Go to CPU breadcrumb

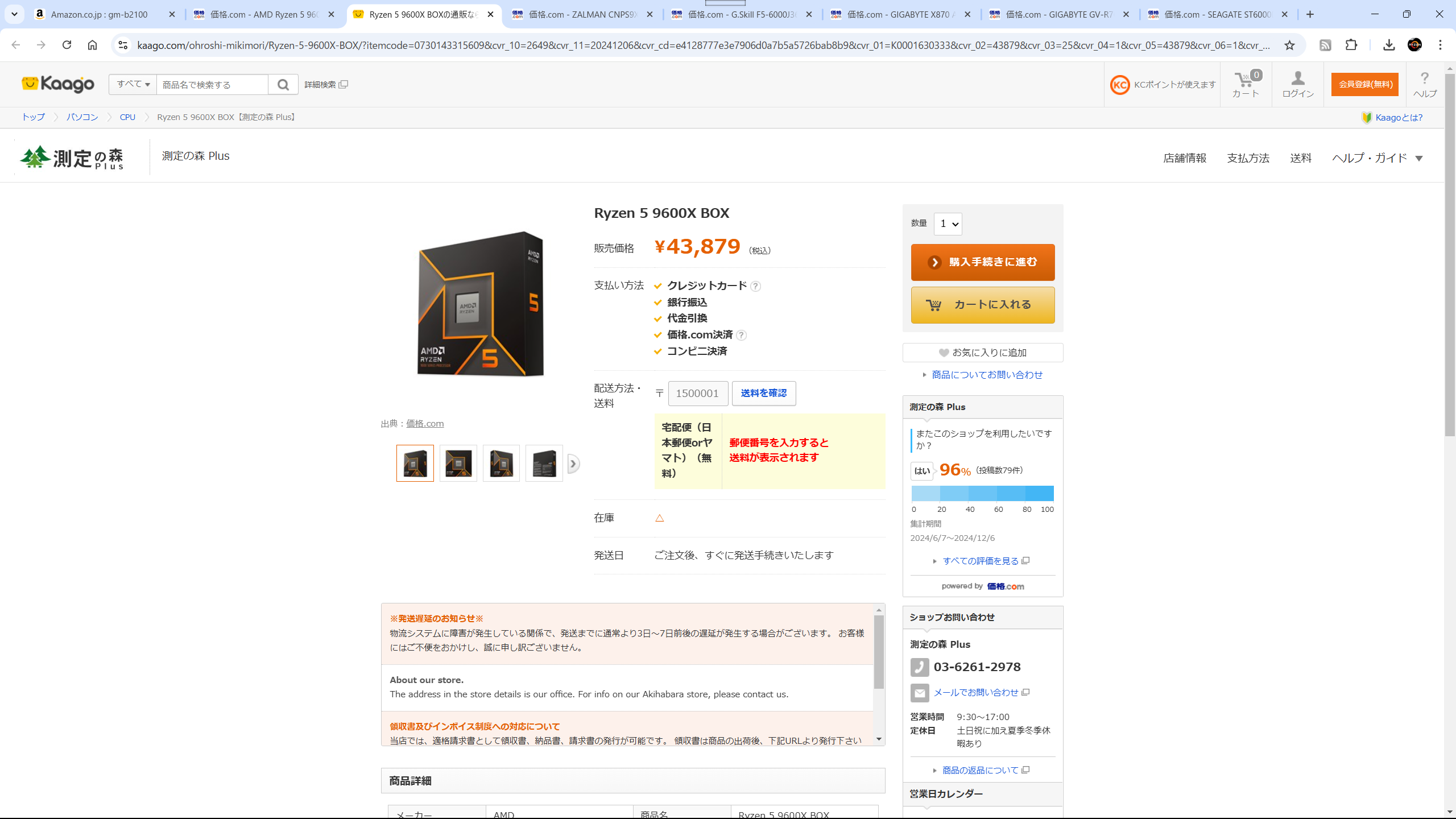[x=127, y=117]
